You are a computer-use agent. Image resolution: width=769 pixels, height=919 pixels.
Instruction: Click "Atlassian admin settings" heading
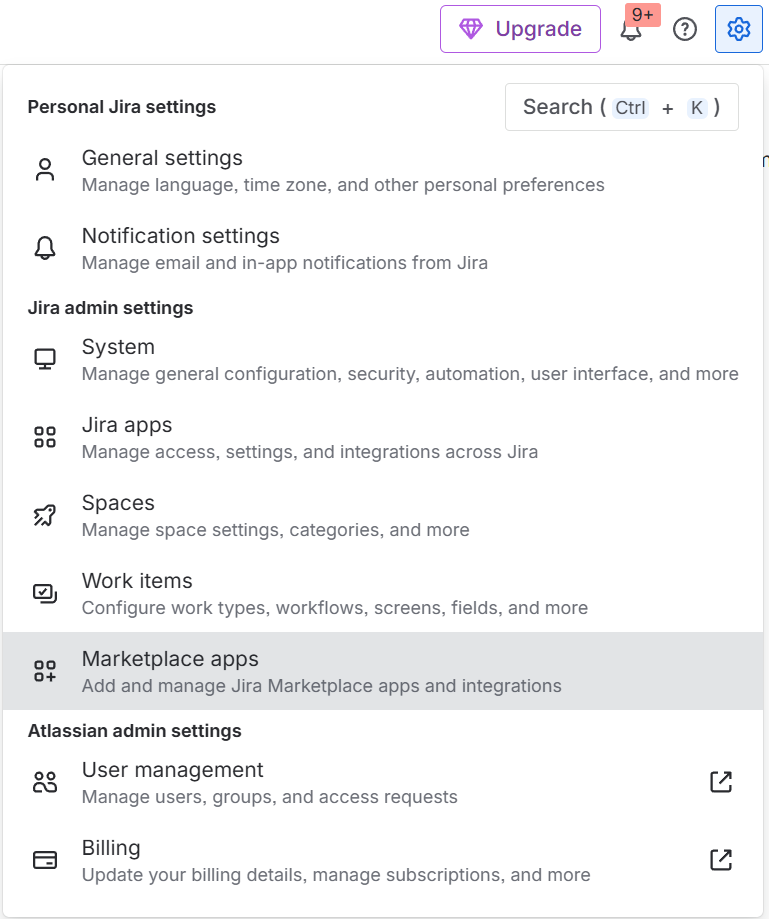[135, 731]
